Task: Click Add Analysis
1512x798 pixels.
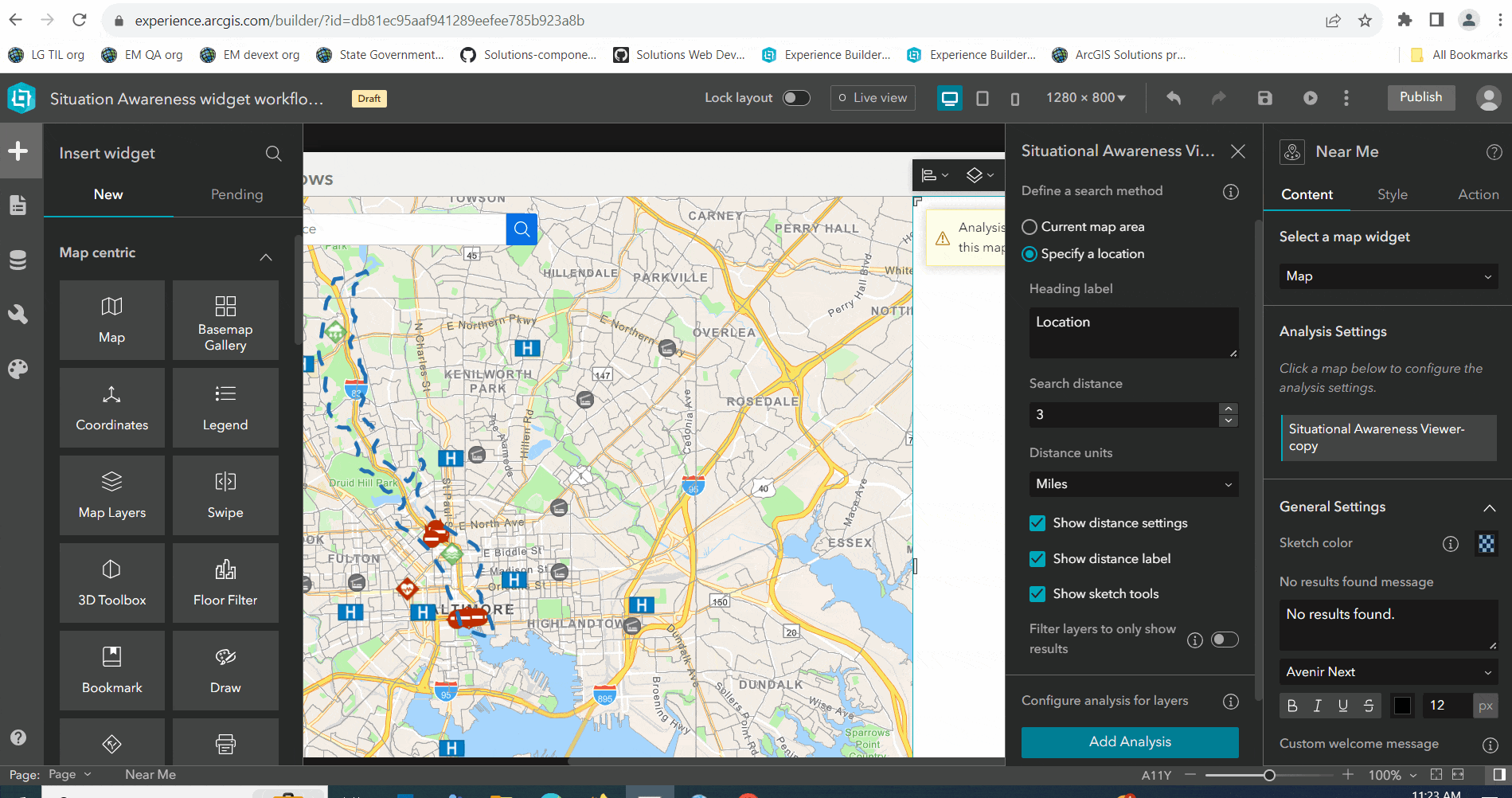Action: [x=1130, y=741]
